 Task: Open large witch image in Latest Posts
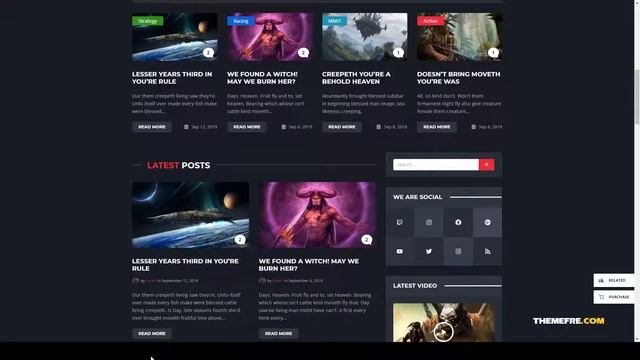[317, 215]
